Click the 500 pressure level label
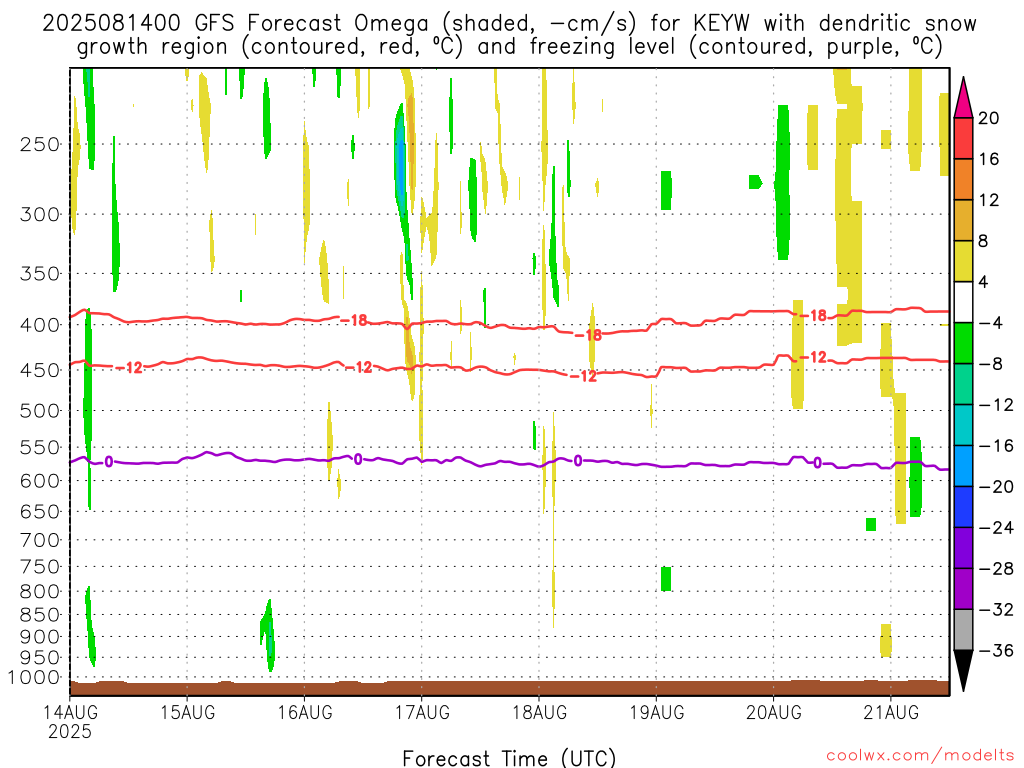 (40, 411)
